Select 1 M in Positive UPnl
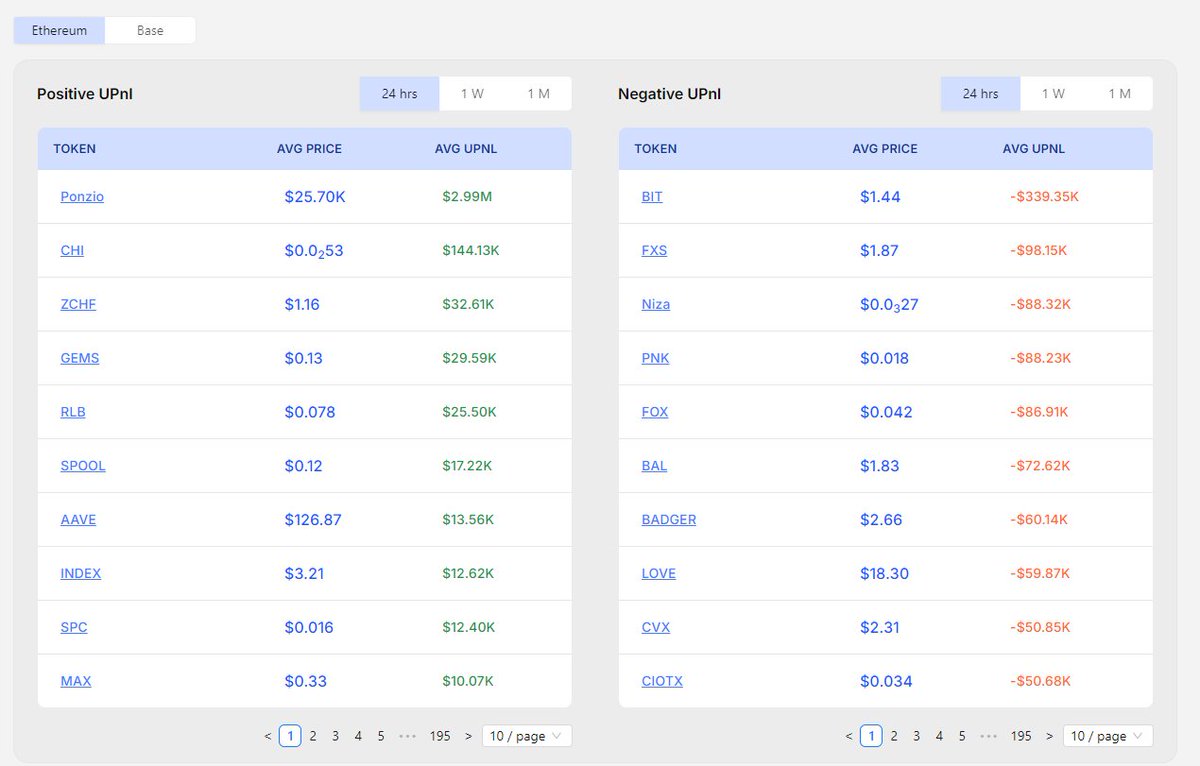 click(539, 94)
